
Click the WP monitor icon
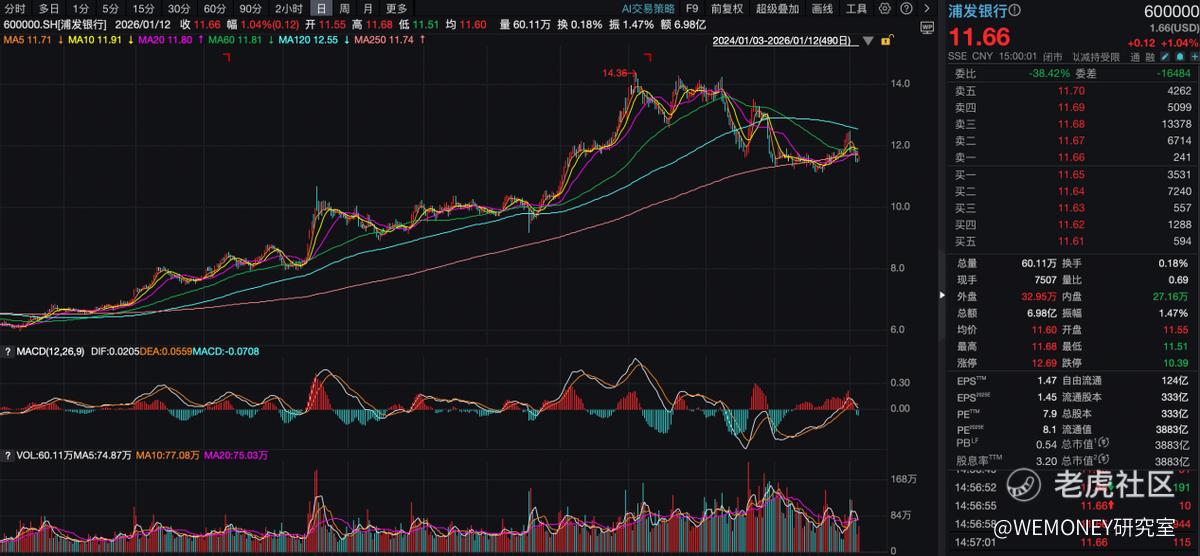pyautogui.click(x=927, y=27)
